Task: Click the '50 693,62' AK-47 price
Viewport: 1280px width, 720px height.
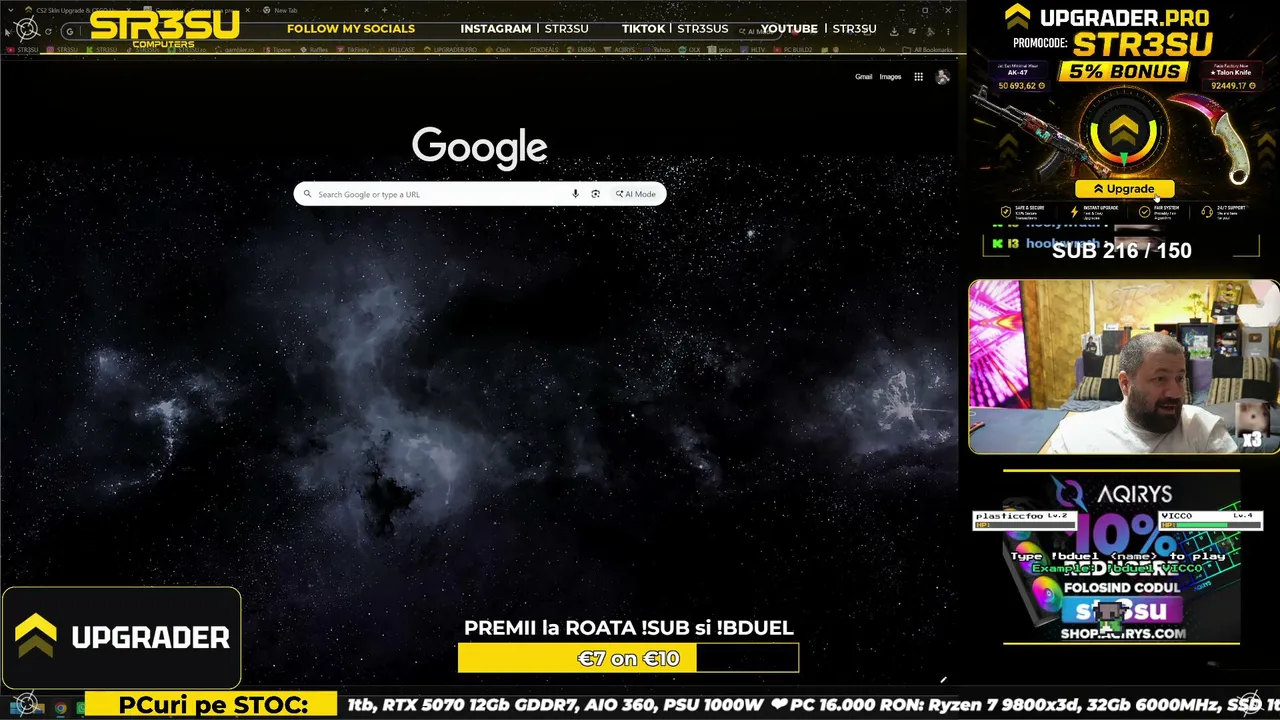Action: tap(1021, 86)
